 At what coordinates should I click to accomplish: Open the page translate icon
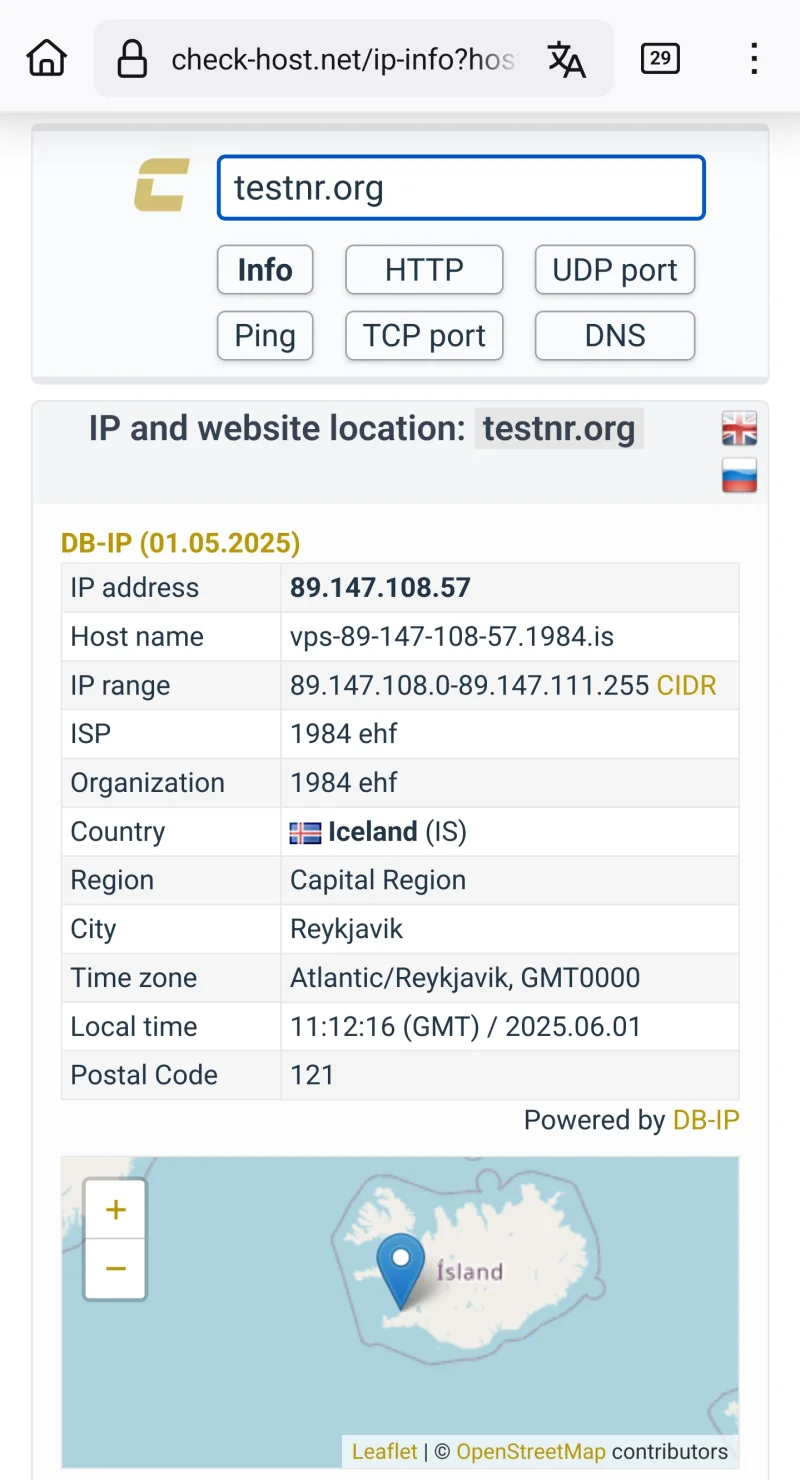point(566,60)
